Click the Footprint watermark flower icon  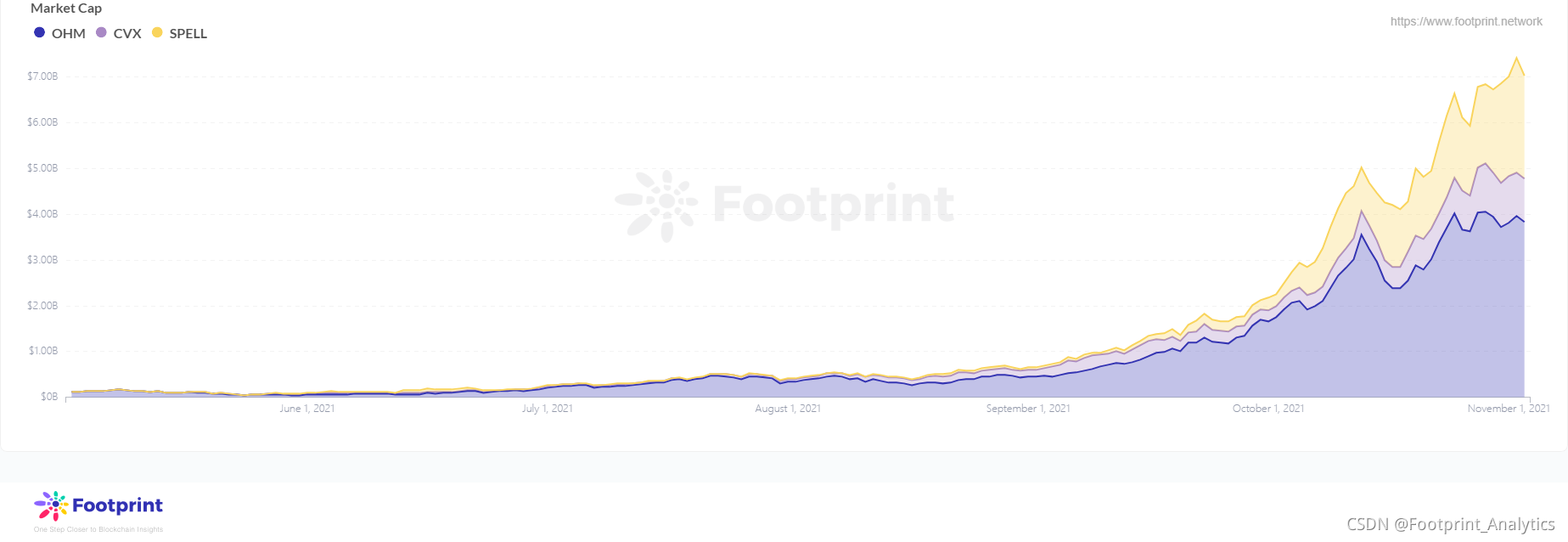656,205
